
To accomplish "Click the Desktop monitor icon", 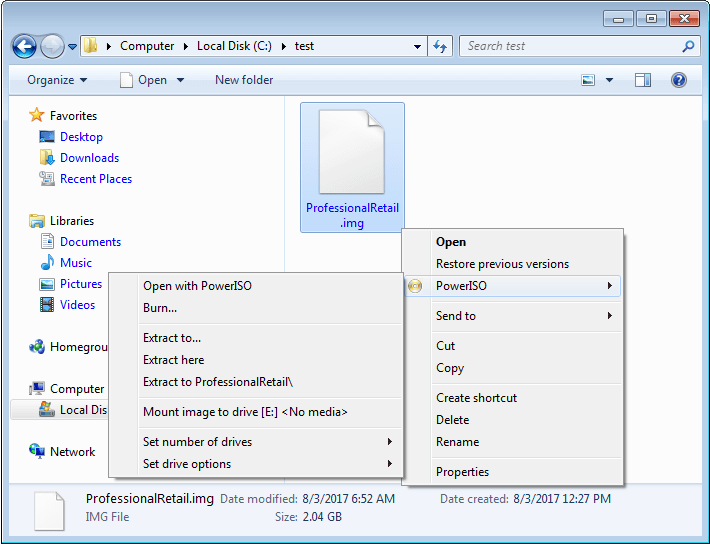I will (47, 136).
